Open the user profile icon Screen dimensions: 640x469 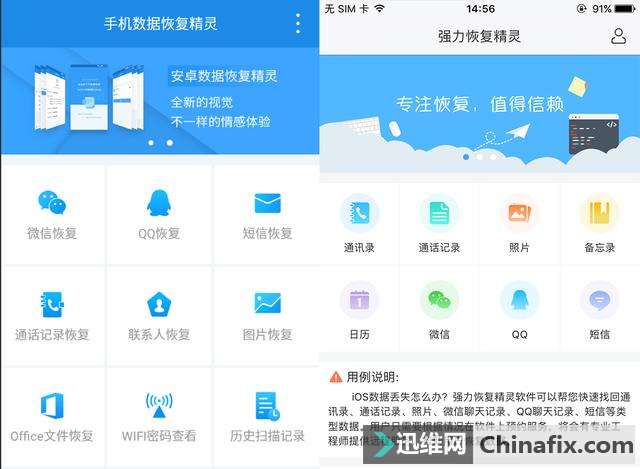pos(618,36)
